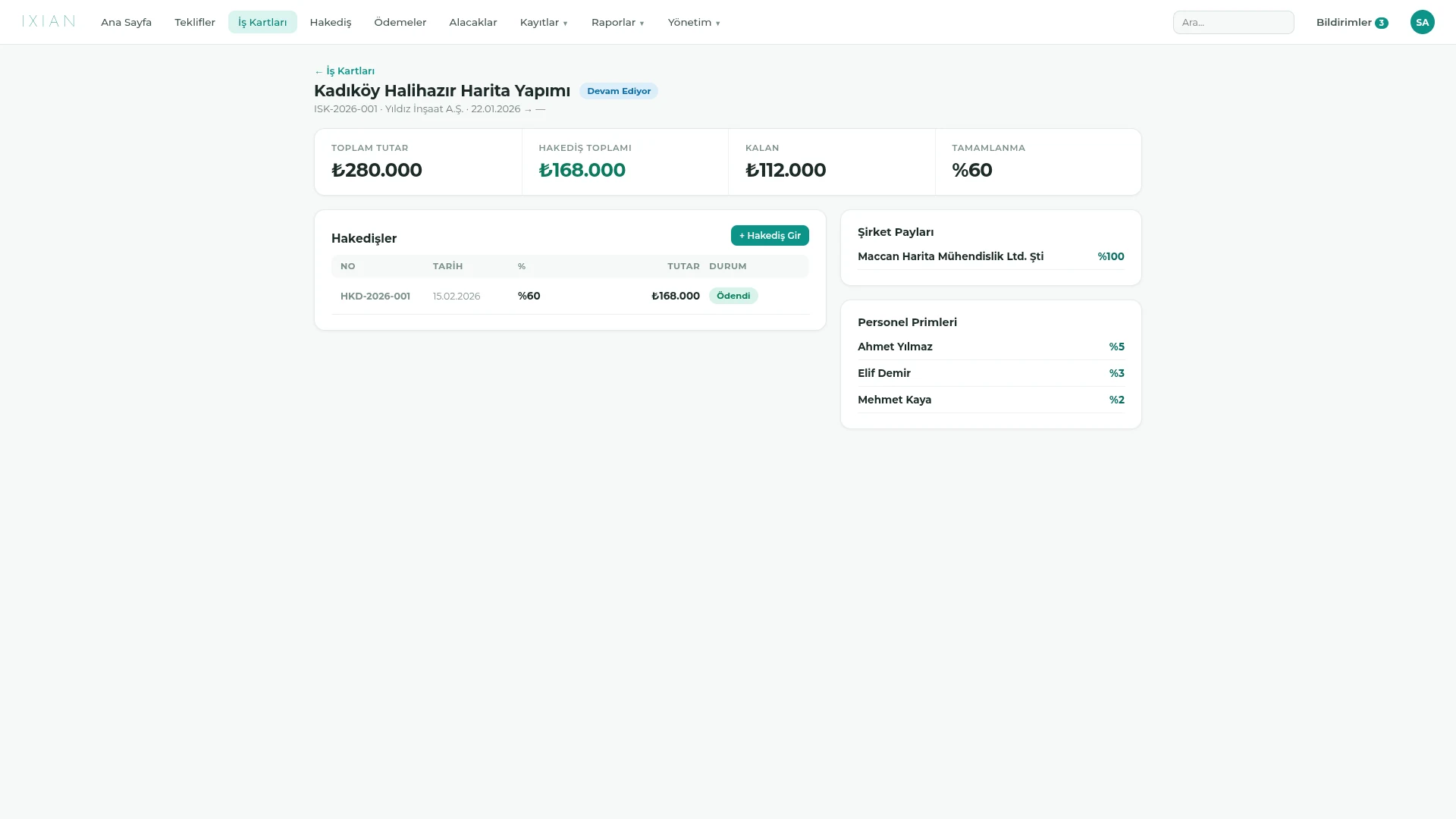Expand the Kayıtlar dropdown menu
Screen dimensions: 1456x819
tap(544, 22)
